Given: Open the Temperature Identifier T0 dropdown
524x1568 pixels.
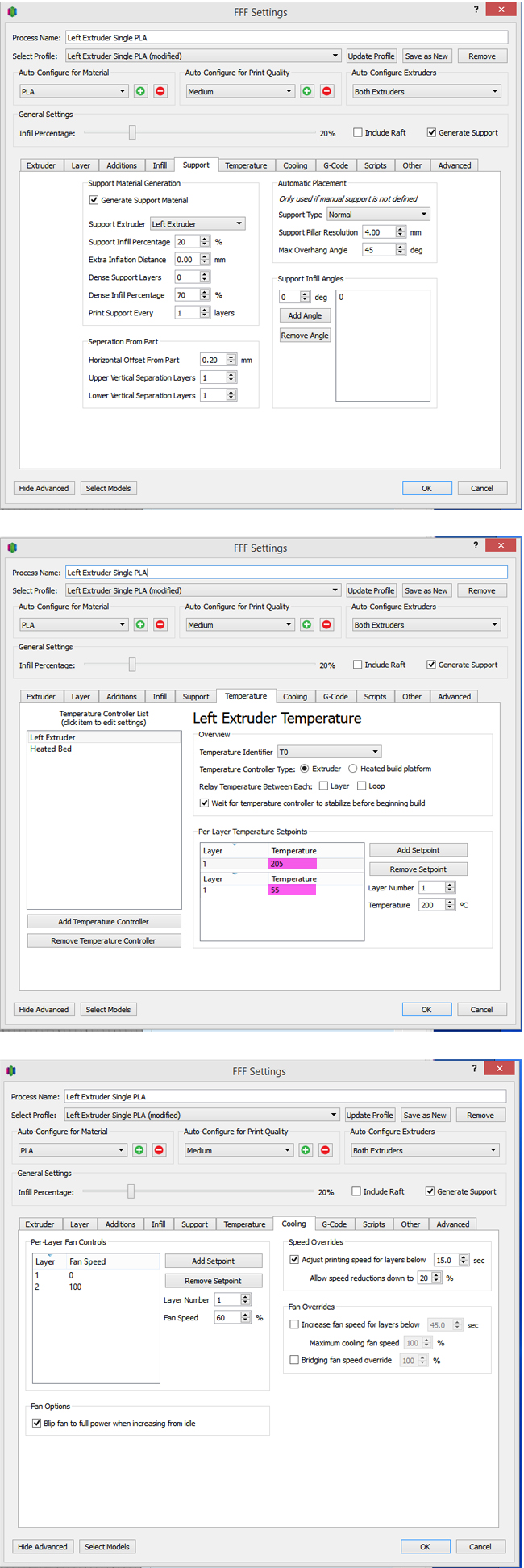Looking at the screenshot, I should pos(329,752).
